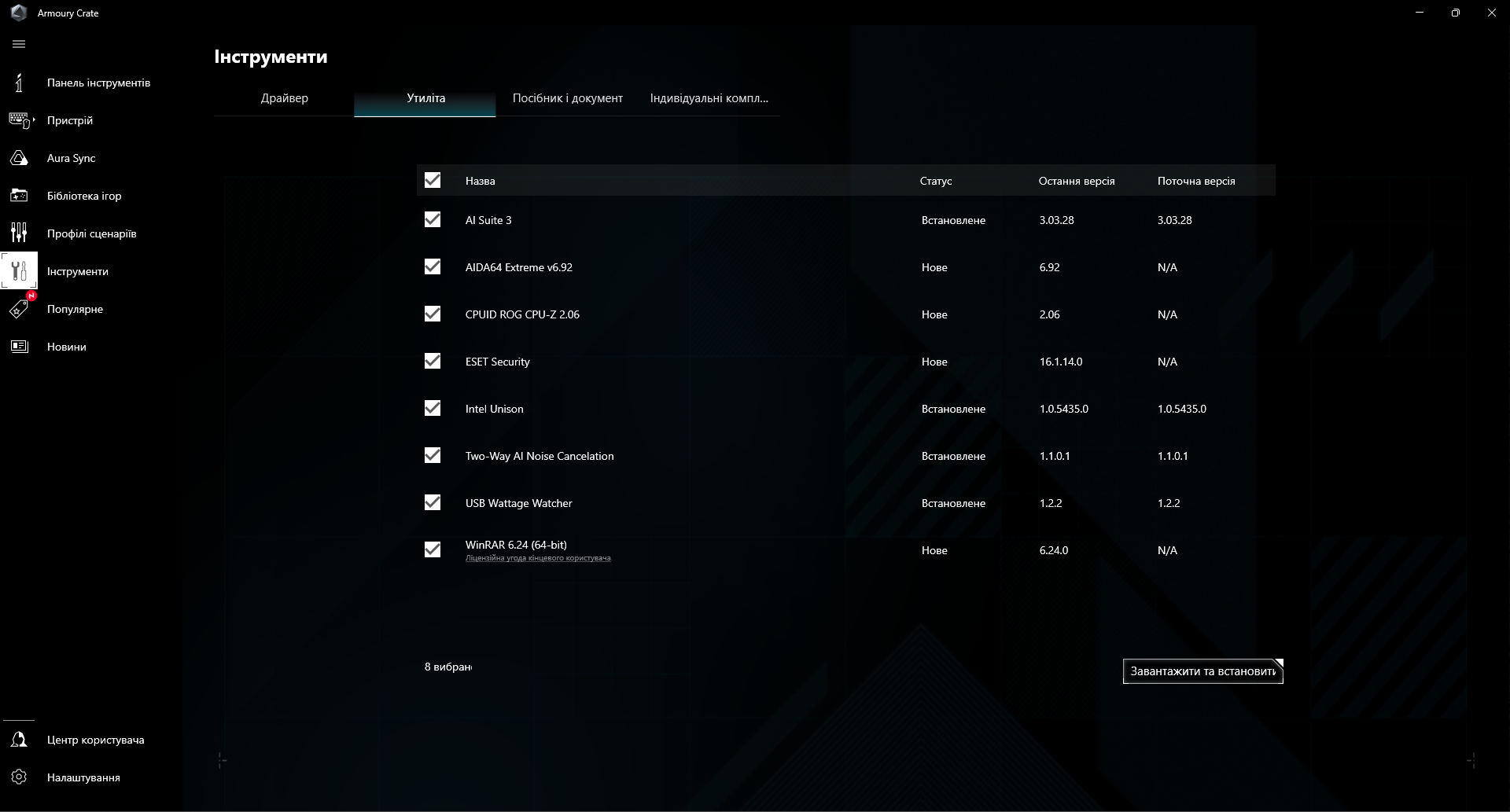The height and width of the screenshot is (812, 1510).
Task: Switch to the Драйвер tab
Action: [284, 98]
